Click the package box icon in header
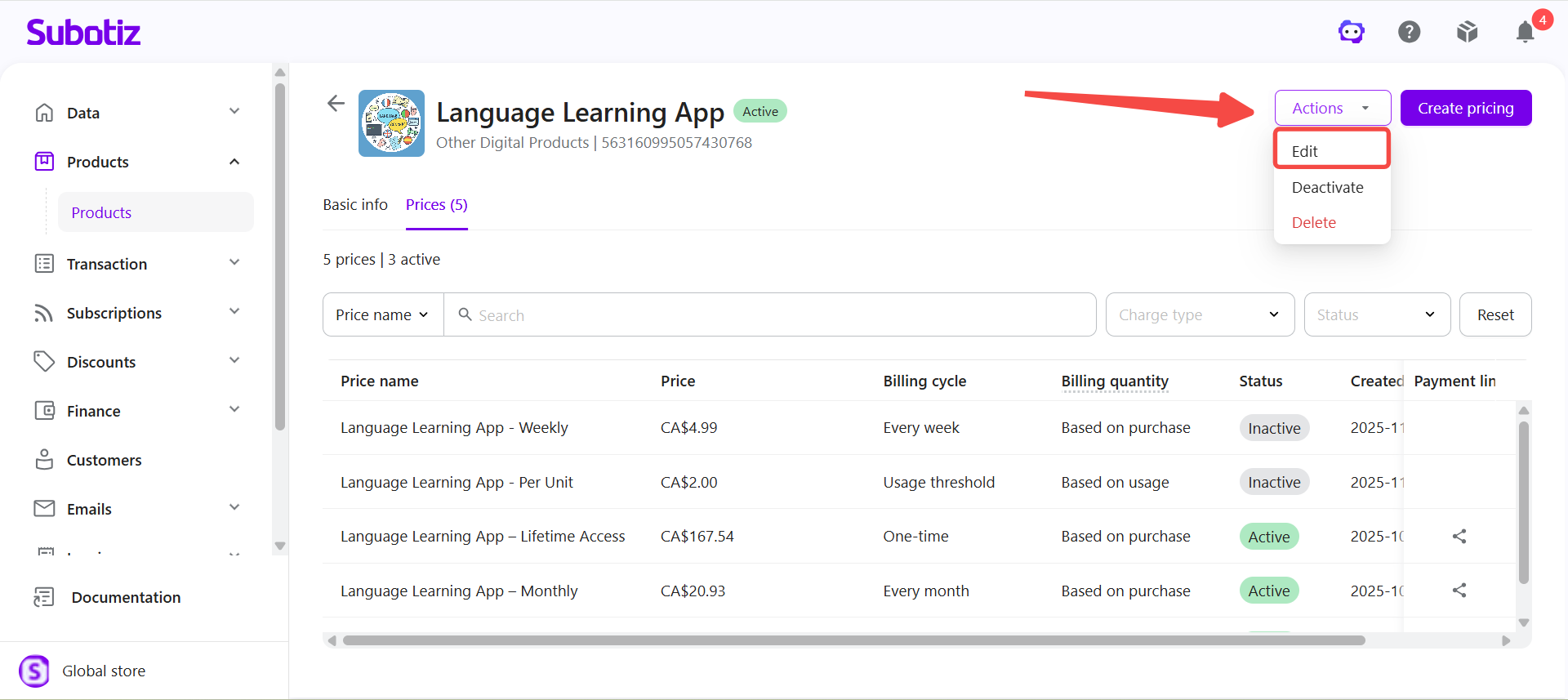Screen dimensions: 1568x700 (1468, 32)
